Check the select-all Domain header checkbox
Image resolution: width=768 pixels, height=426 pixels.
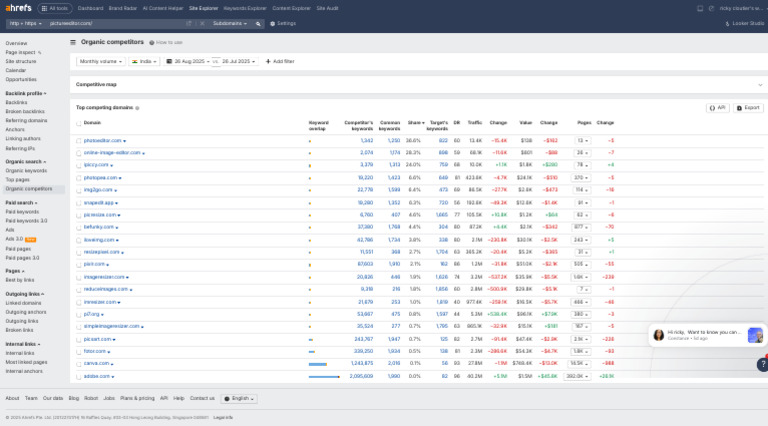(78, 123)
